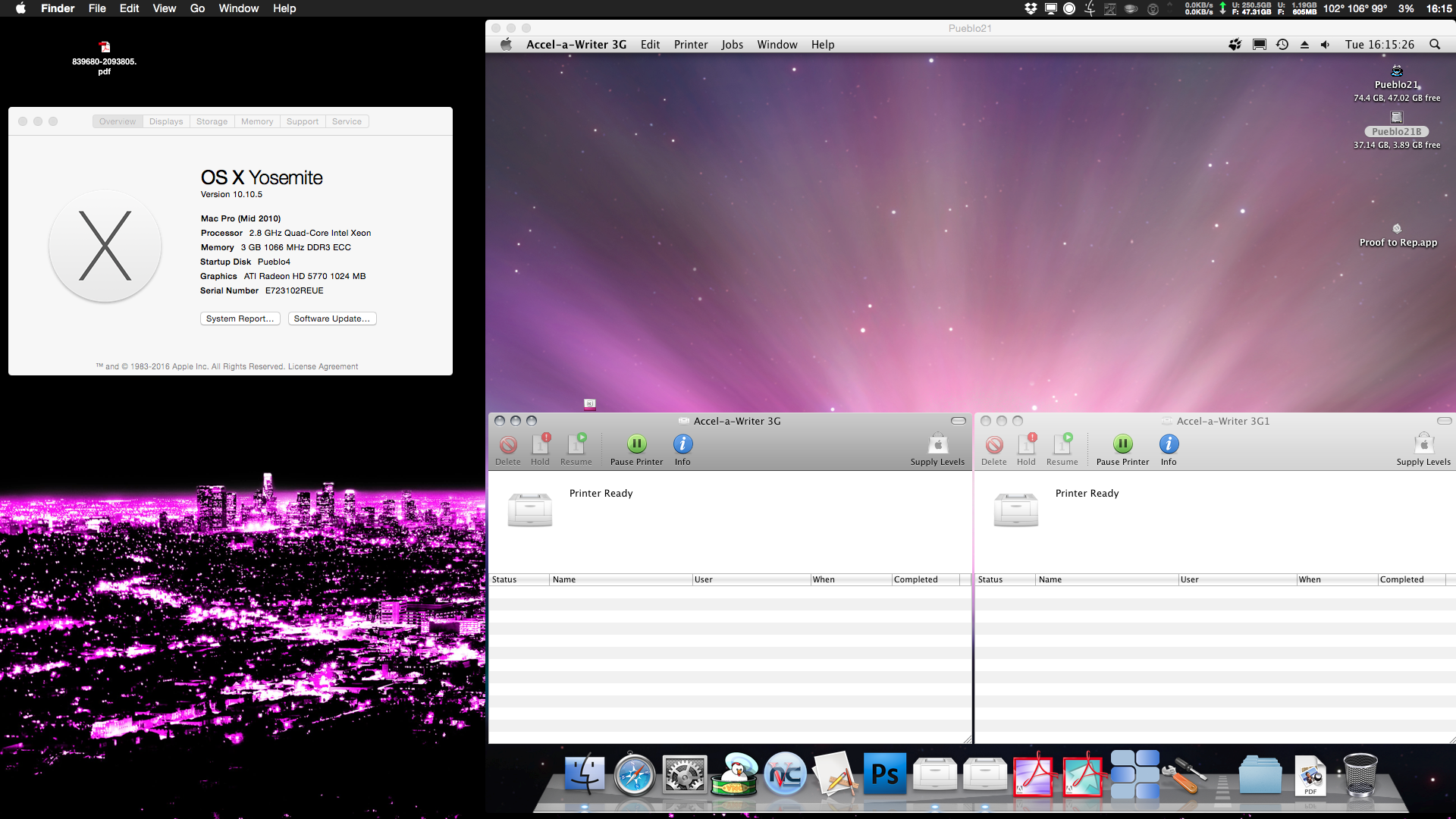The image size is (1456, 819).
Task: Click wrench and screwdriver icon in Dock
Action: [1185, 774]
